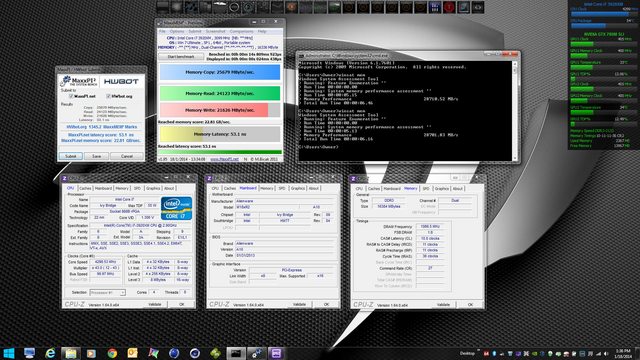This screenshot has width=640, height=360.
Task: Switch to About tab in CPU-Z Memory window
Action: point(458,189)
